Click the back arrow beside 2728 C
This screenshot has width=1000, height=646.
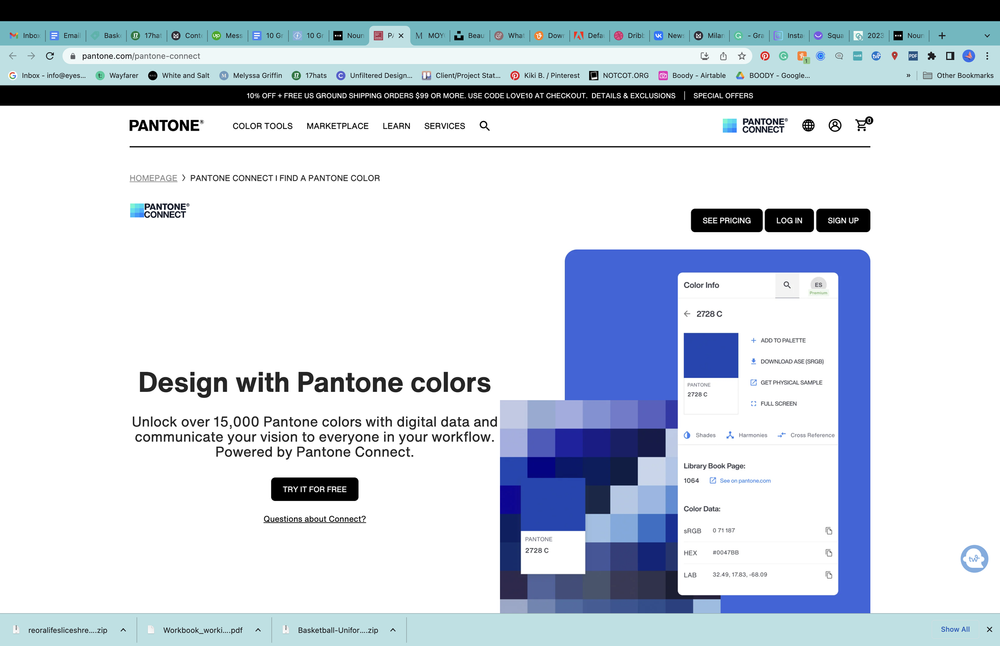[x=687, y=314]
